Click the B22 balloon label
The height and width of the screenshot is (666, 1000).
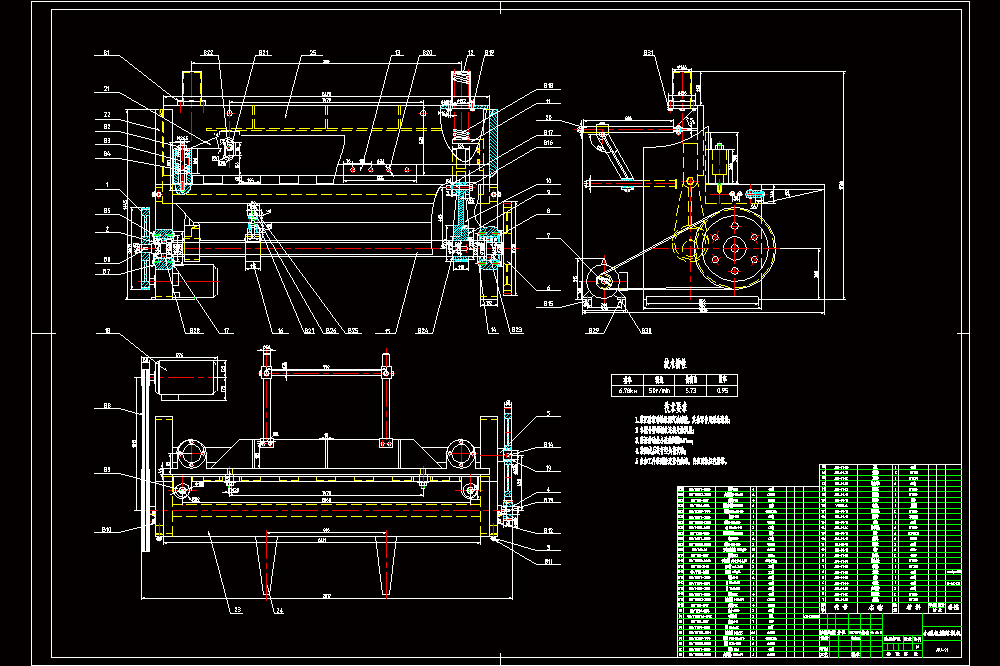coord(209,53)
